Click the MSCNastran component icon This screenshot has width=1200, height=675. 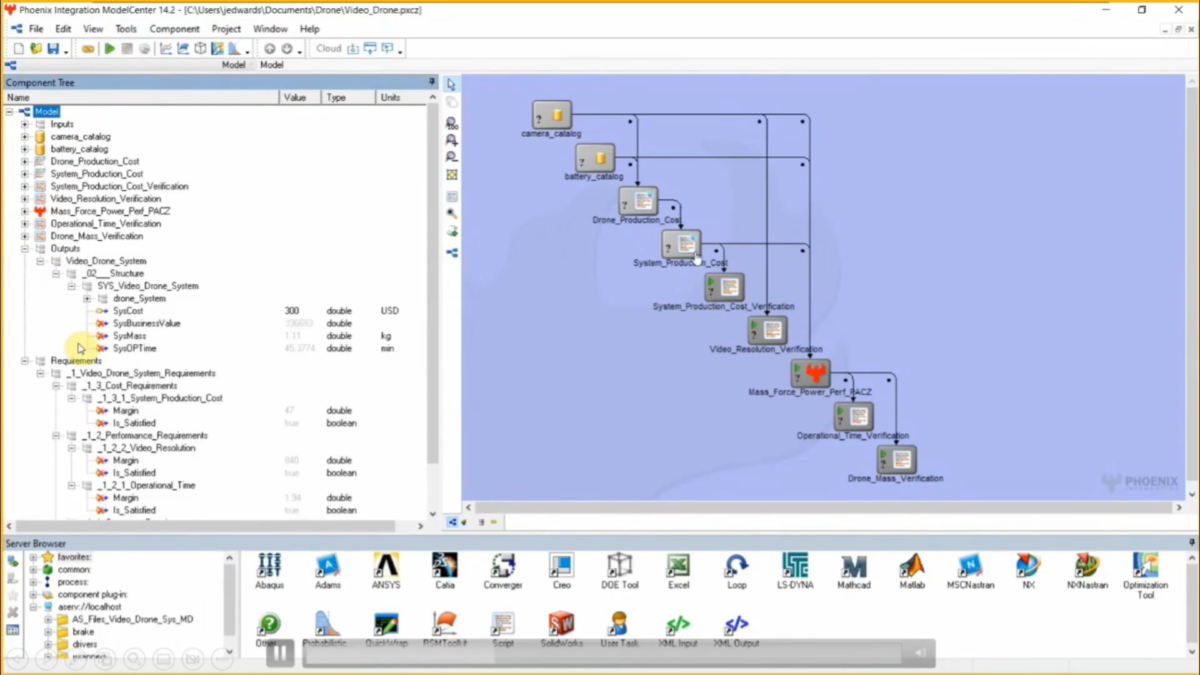coord(970,572)
